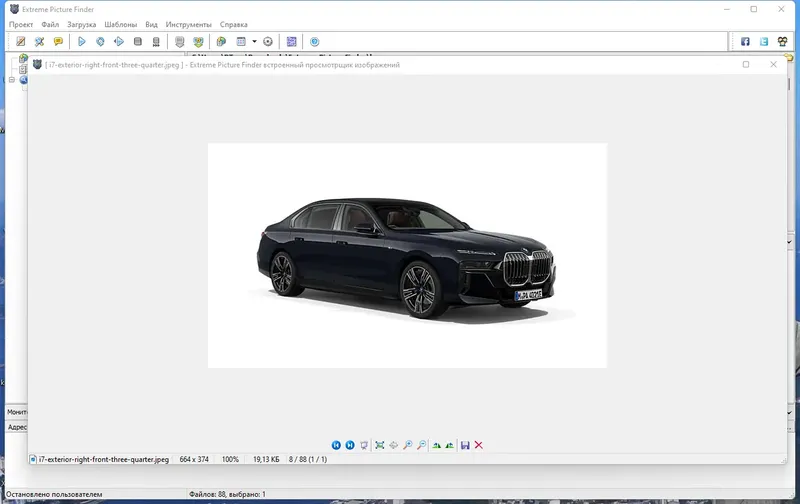Delete the image with red X icon
Screen dimensions: 800x504
coord(479,445)
